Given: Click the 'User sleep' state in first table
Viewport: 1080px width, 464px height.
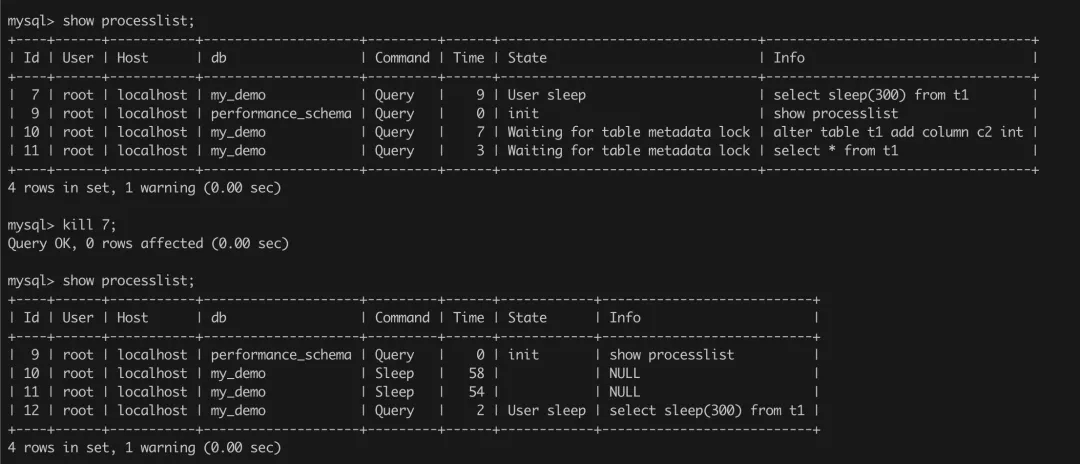Looking at the screenshot, I should coord(546,95).
